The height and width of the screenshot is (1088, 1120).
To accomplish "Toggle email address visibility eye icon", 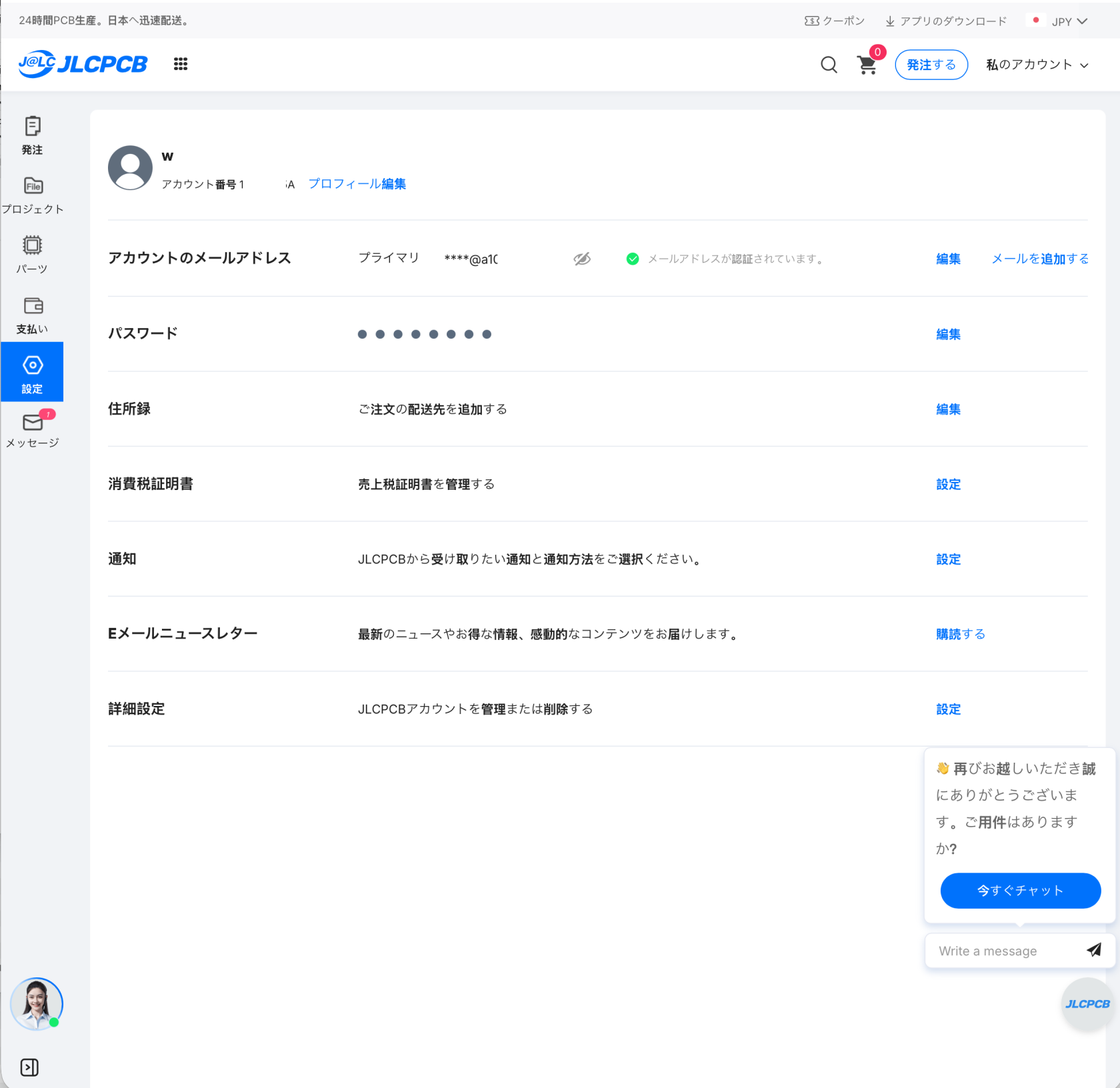I will tap(582, 259).
